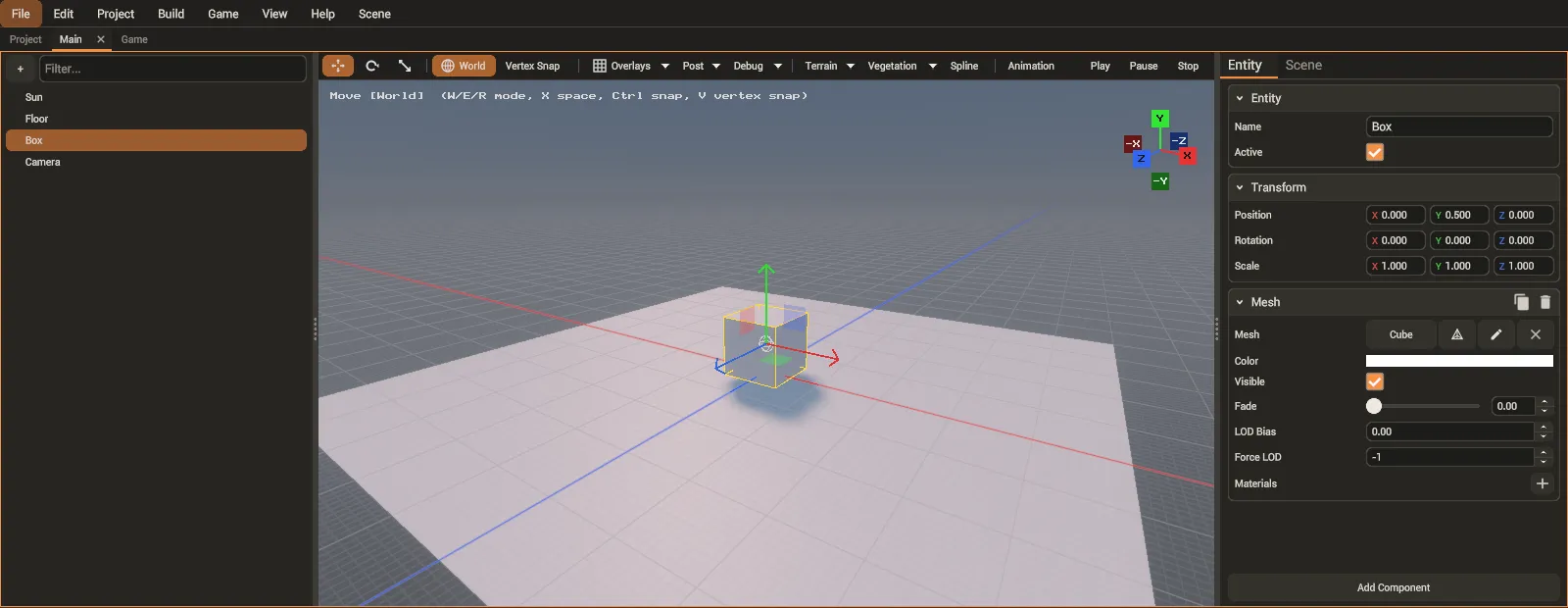Click the Fade slider handle

pyautogui.click(x=1374, y=406)
